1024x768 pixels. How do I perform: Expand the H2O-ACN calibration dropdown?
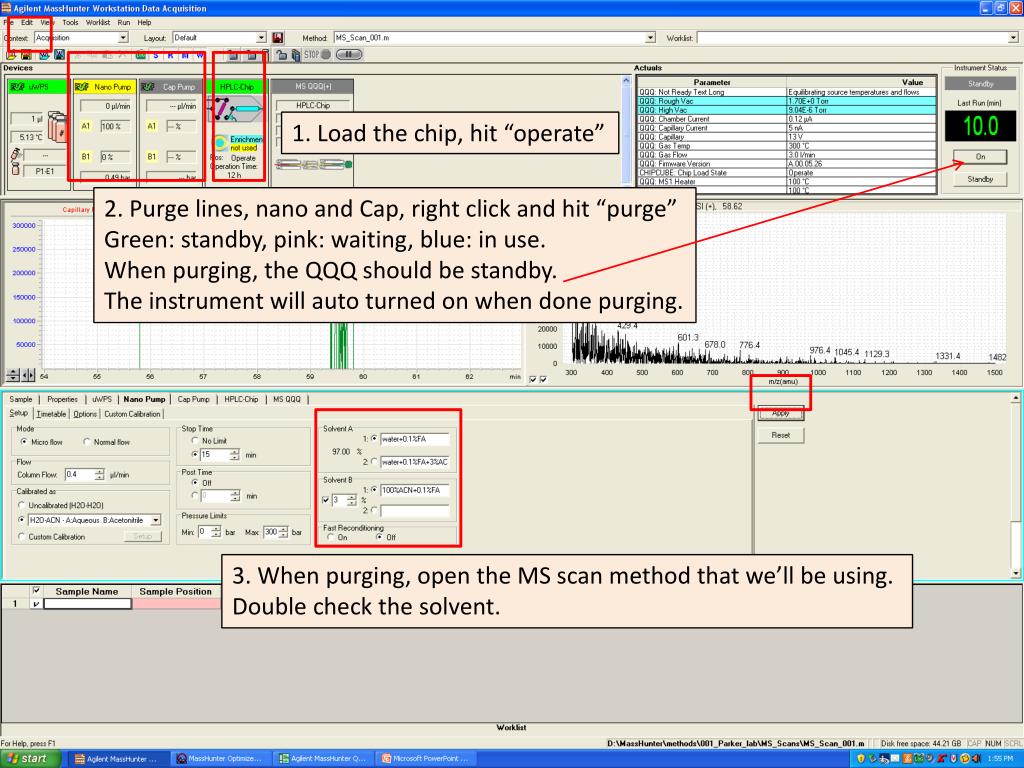click(x=155, y=520)
